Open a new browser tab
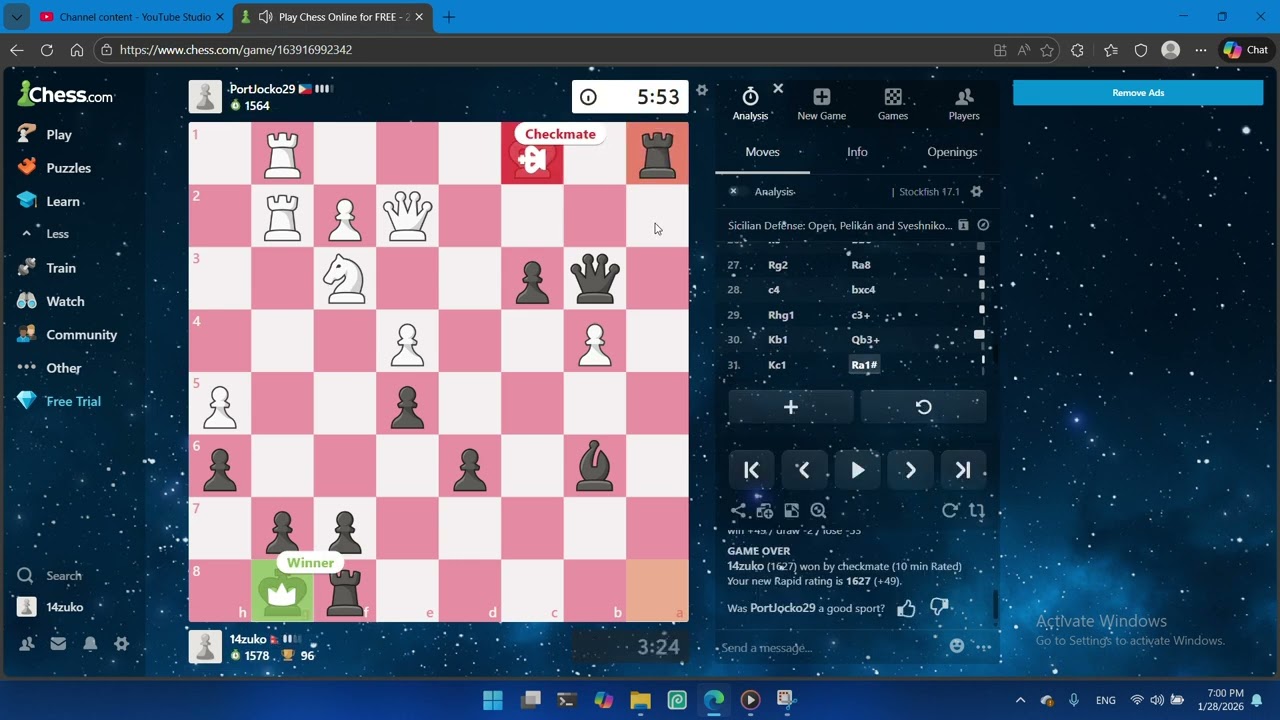Screen dimensions: 1280x720 [449, 17]
